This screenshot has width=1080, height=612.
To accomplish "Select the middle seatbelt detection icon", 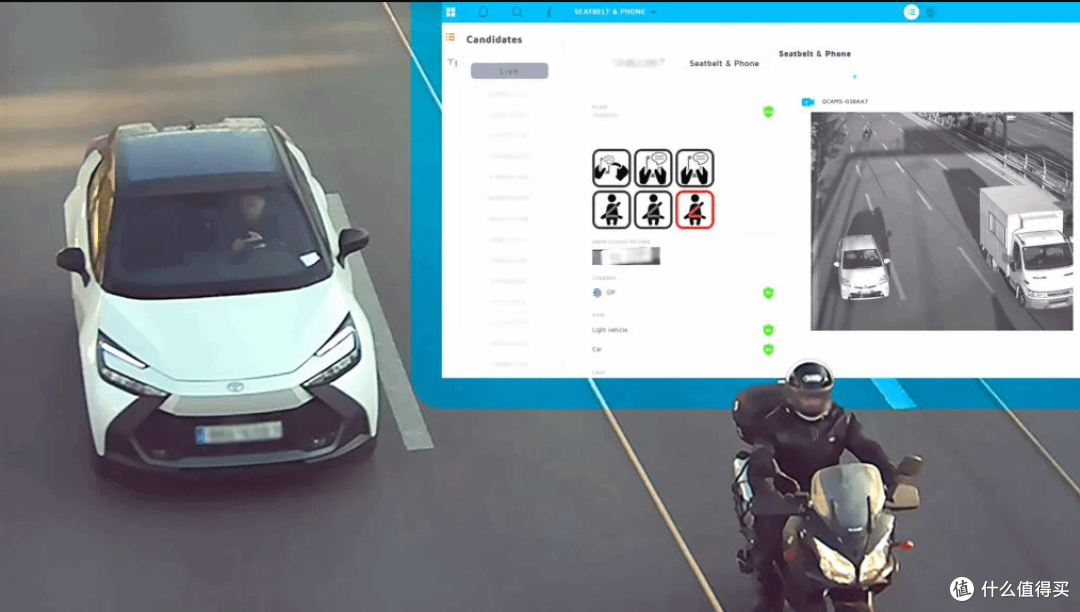I will (x=653, y=210).
